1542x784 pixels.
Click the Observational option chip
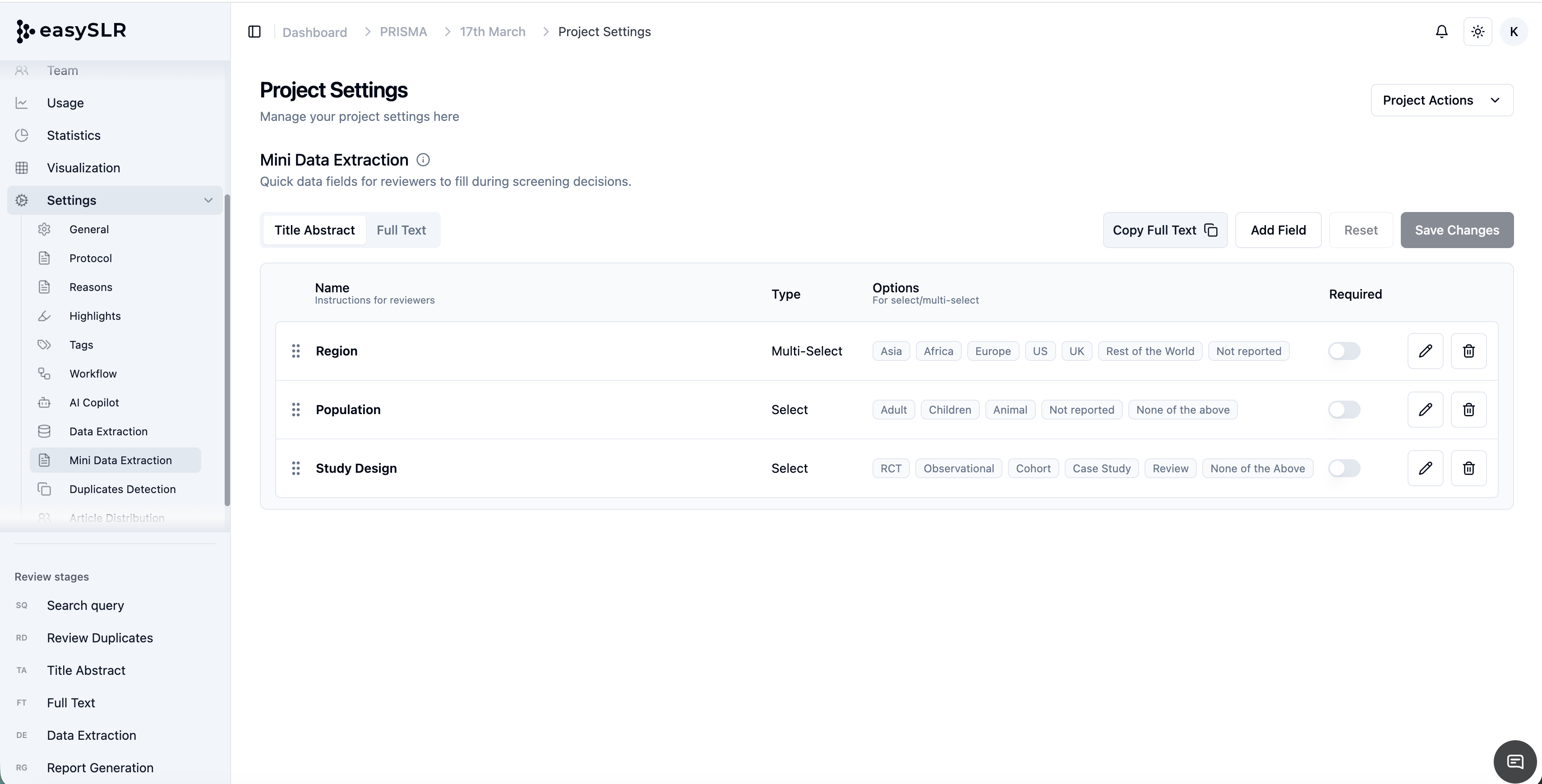(x=958, y=468)
